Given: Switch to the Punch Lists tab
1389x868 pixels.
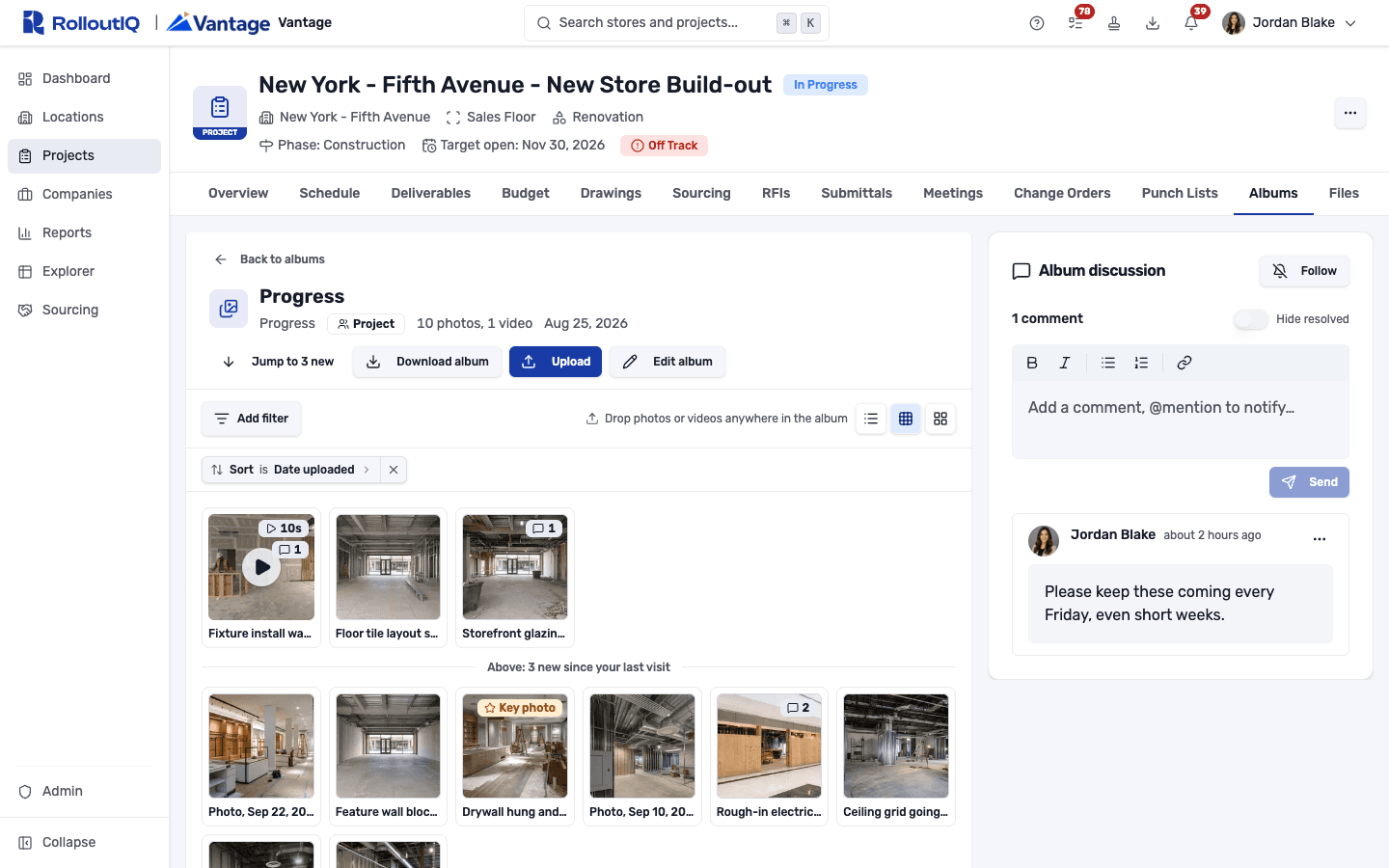Looking at the screenshot, I should (1180, 193).
